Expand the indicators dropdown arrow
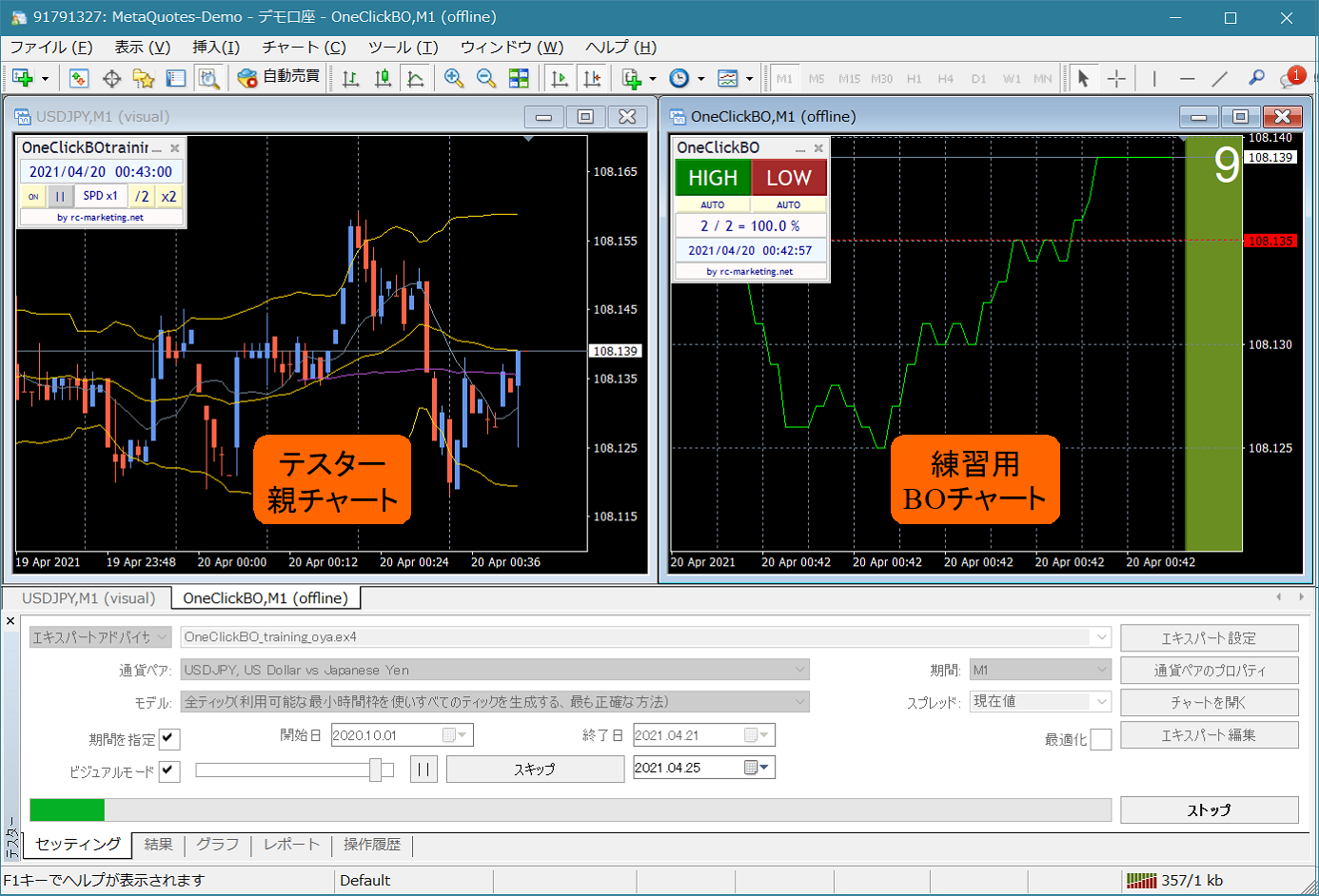This screenshot has width=1319, height=896. tap(652, 79)
